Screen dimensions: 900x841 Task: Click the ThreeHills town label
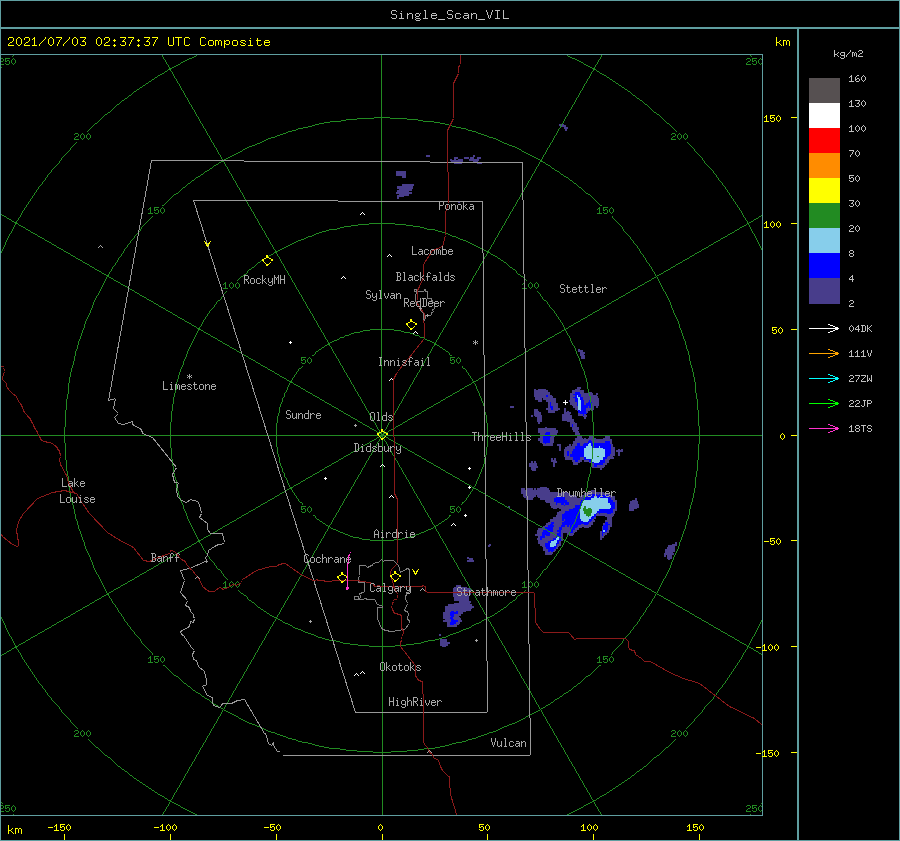point(502,437)
